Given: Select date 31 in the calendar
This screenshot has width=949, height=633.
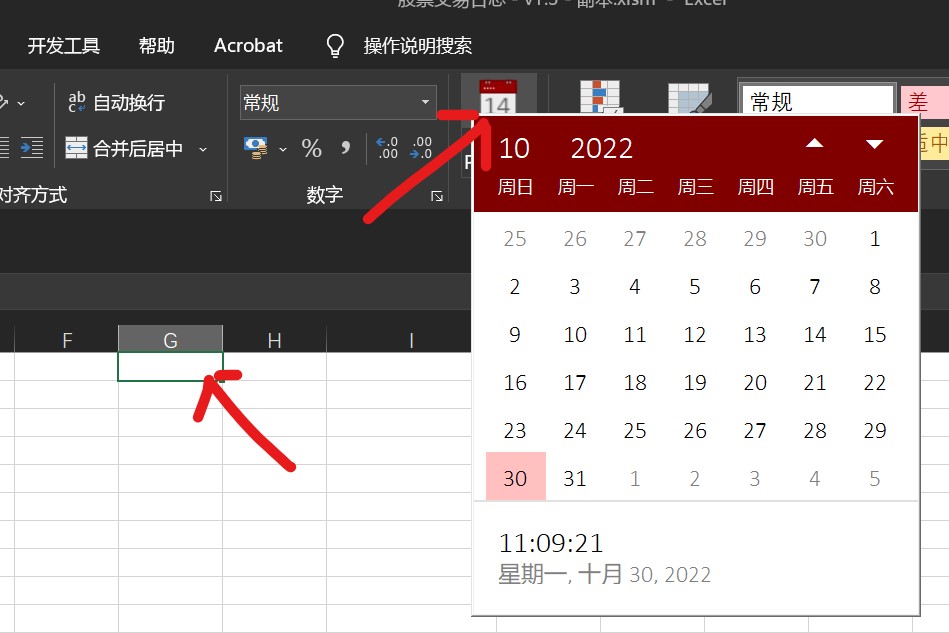Looking at the screenshot, I should pos(575,479).
